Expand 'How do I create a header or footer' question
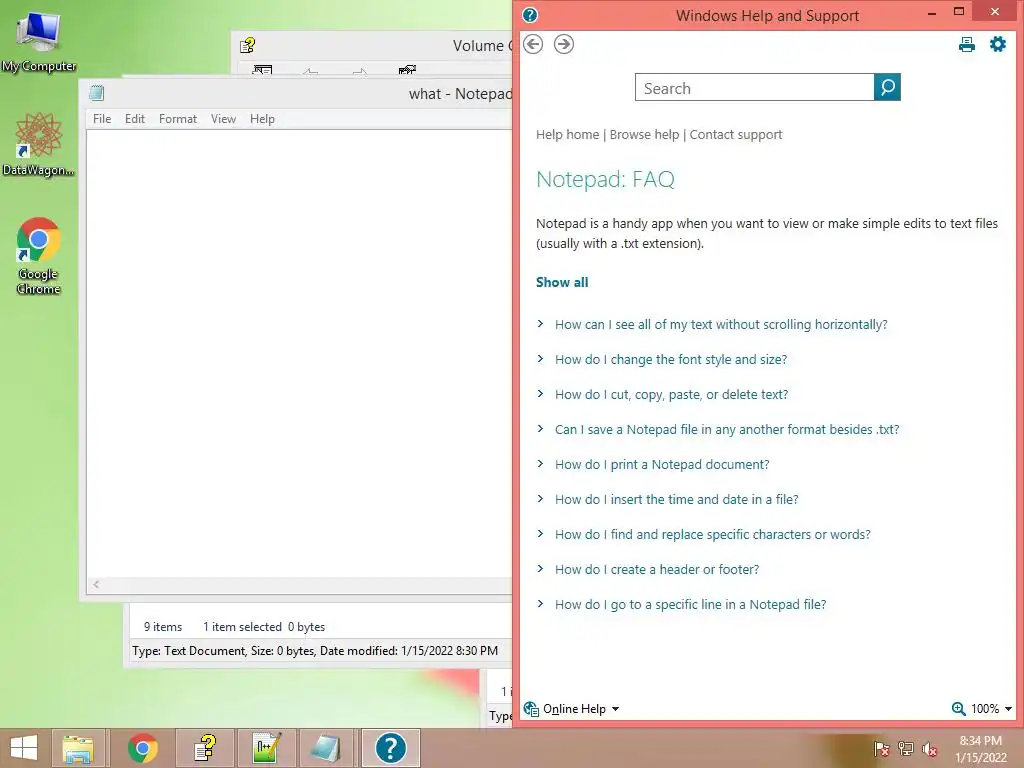Screen dimensions: 1024x768 tap(657, 569)
